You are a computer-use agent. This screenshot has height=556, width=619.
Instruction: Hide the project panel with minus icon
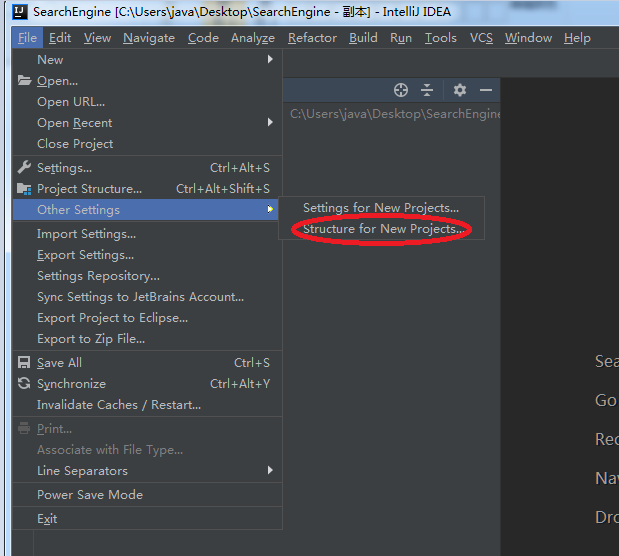coord(486,90)
